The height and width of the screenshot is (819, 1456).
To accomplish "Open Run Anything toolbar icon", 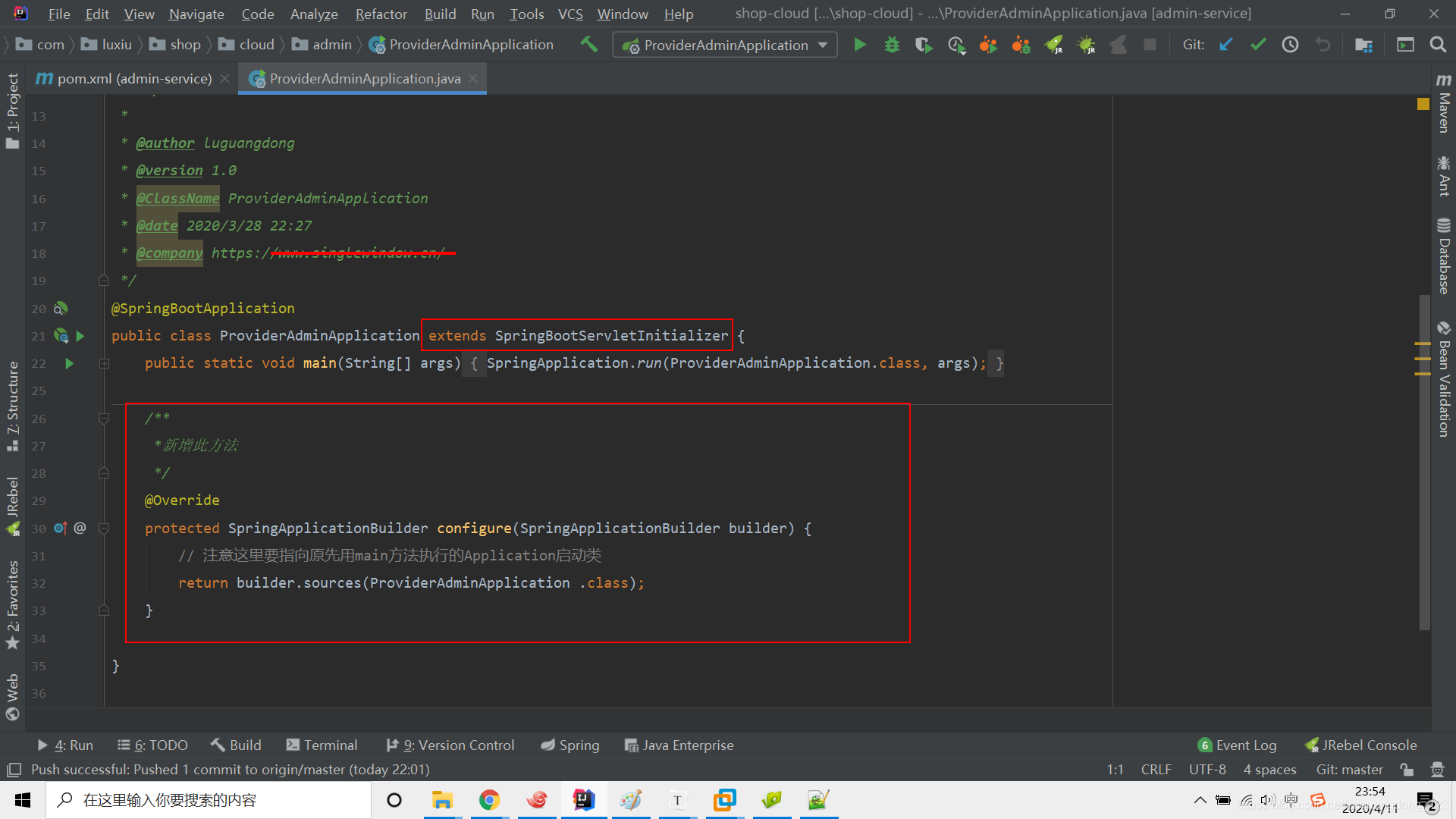I will coord(1405,45).
